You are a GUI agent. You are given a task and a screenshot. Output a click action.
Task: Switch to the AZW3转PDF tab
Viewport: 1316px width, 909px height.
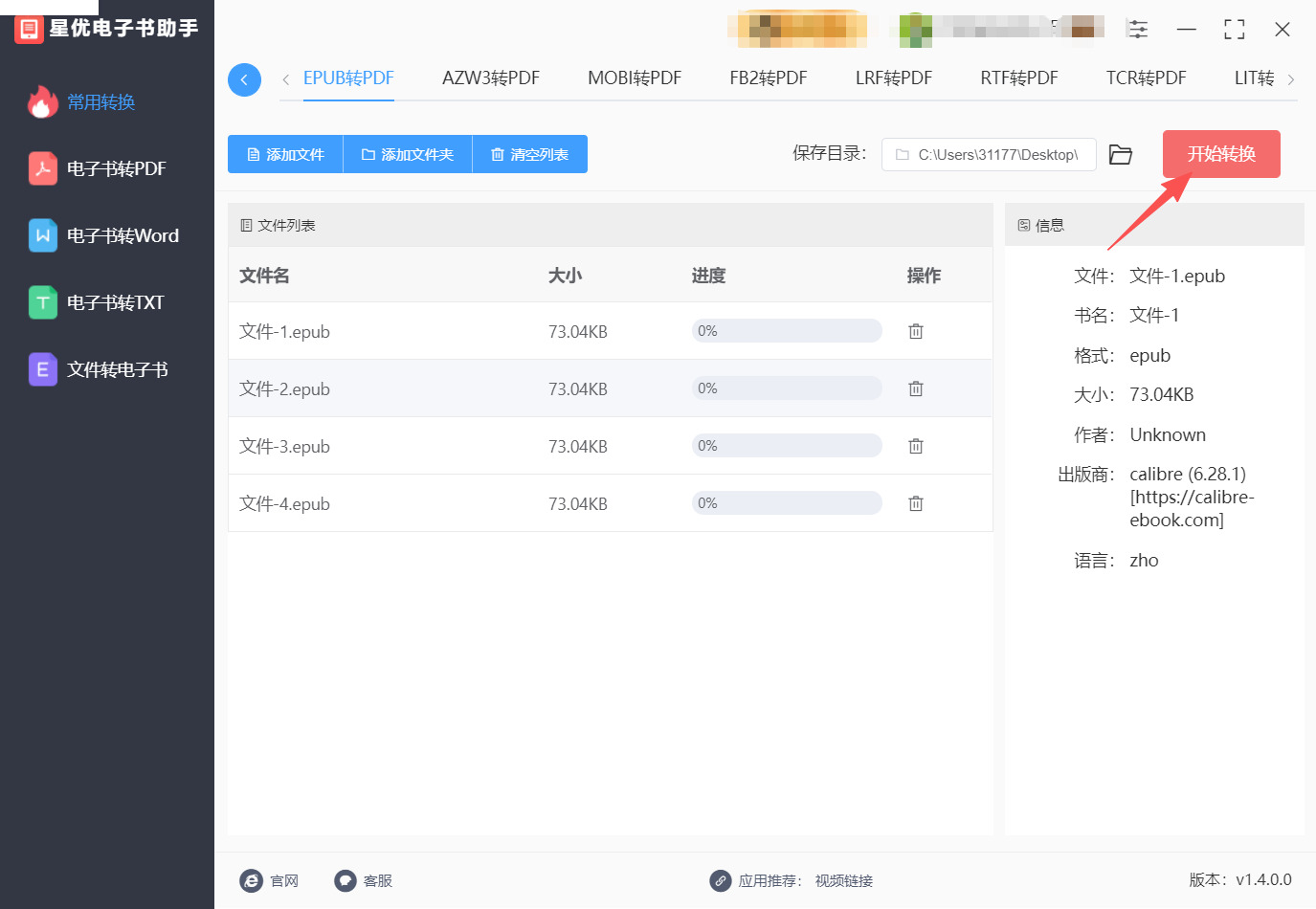point(491,78)
